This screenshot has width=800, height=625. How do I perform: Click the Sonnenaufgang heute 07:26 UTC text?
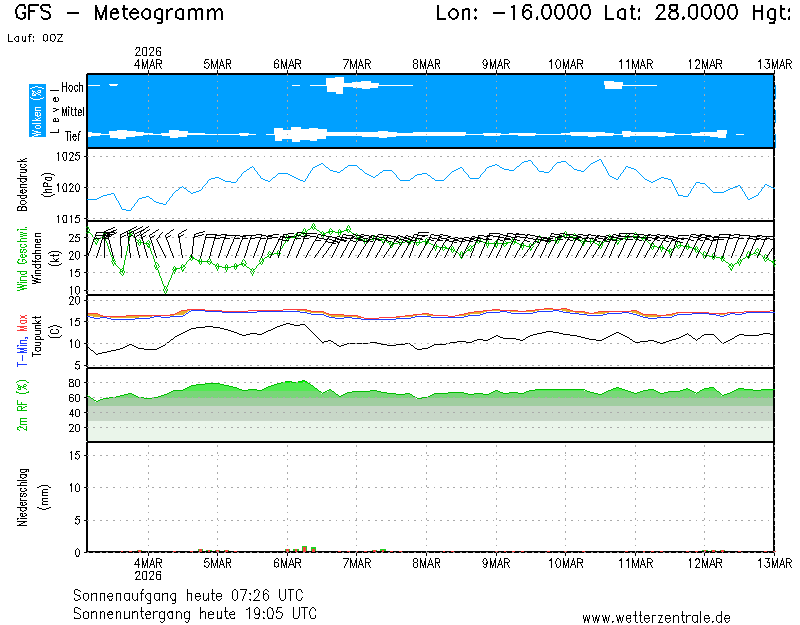tap(192, 595)
